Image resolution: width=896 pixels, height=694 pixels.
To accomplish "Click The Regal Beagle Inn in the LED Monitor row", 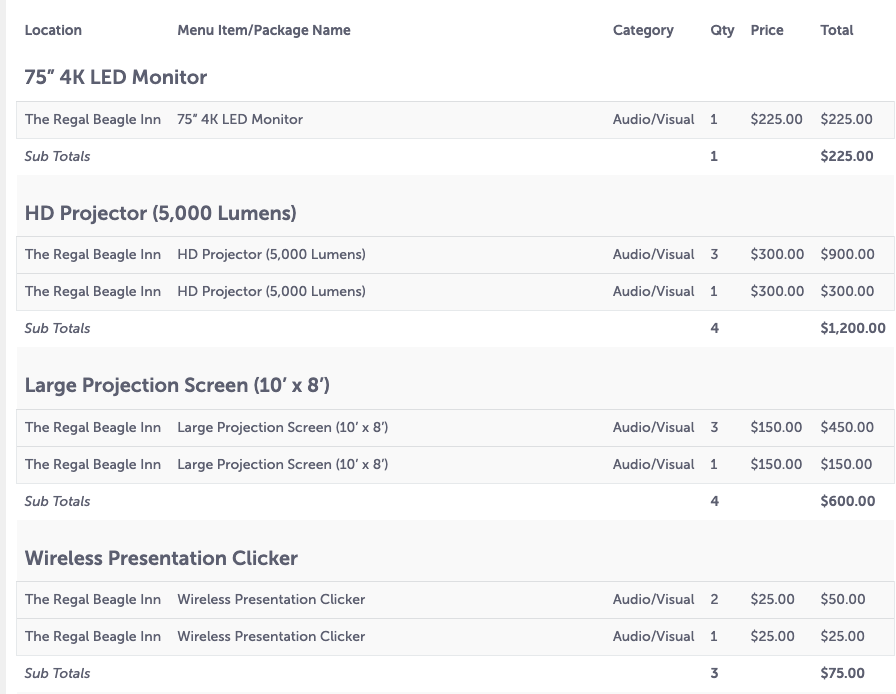I will tap(93, 119).
